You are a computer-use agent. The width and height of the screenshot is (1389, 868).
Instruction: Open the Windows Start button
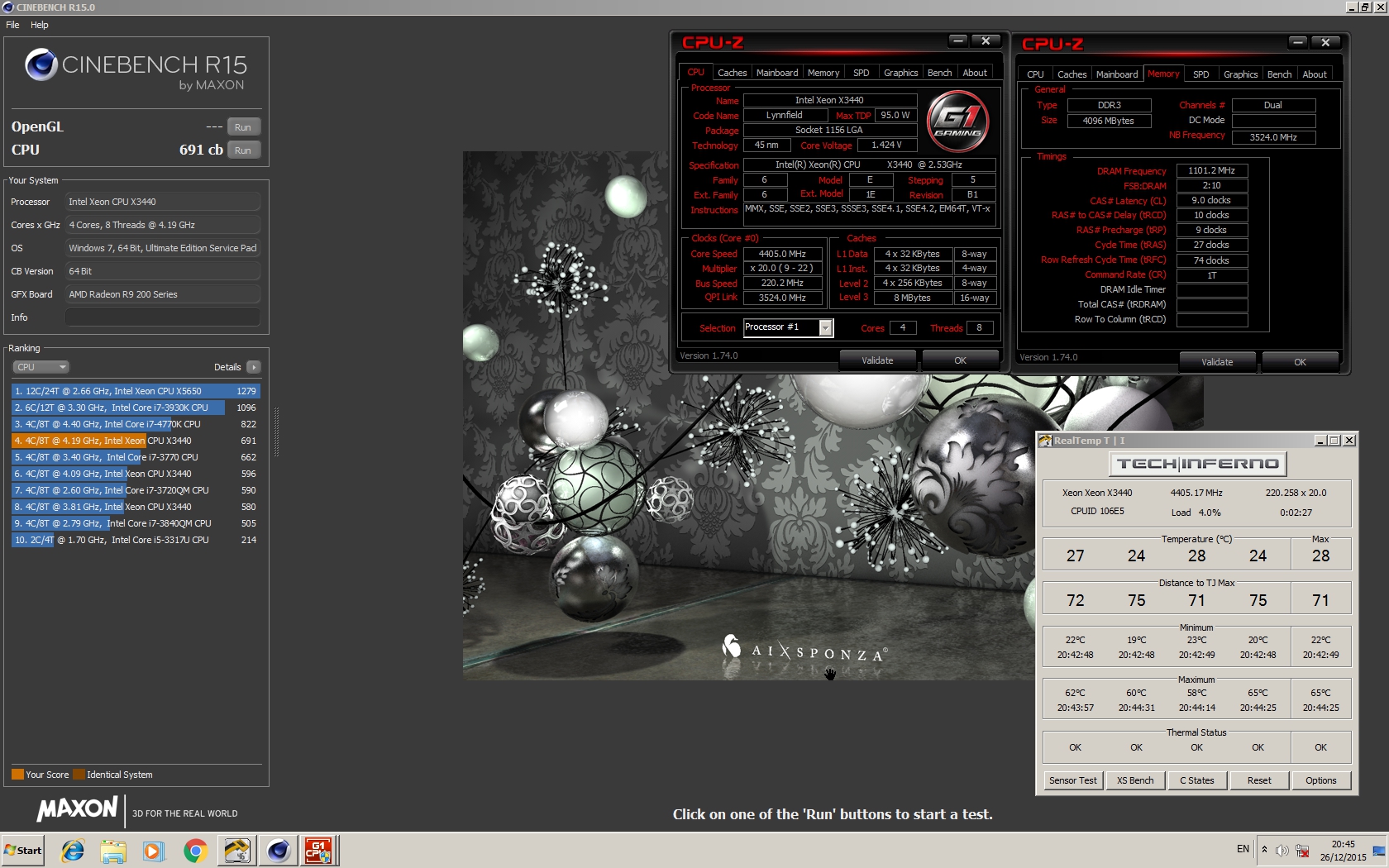tap(23, 851)
